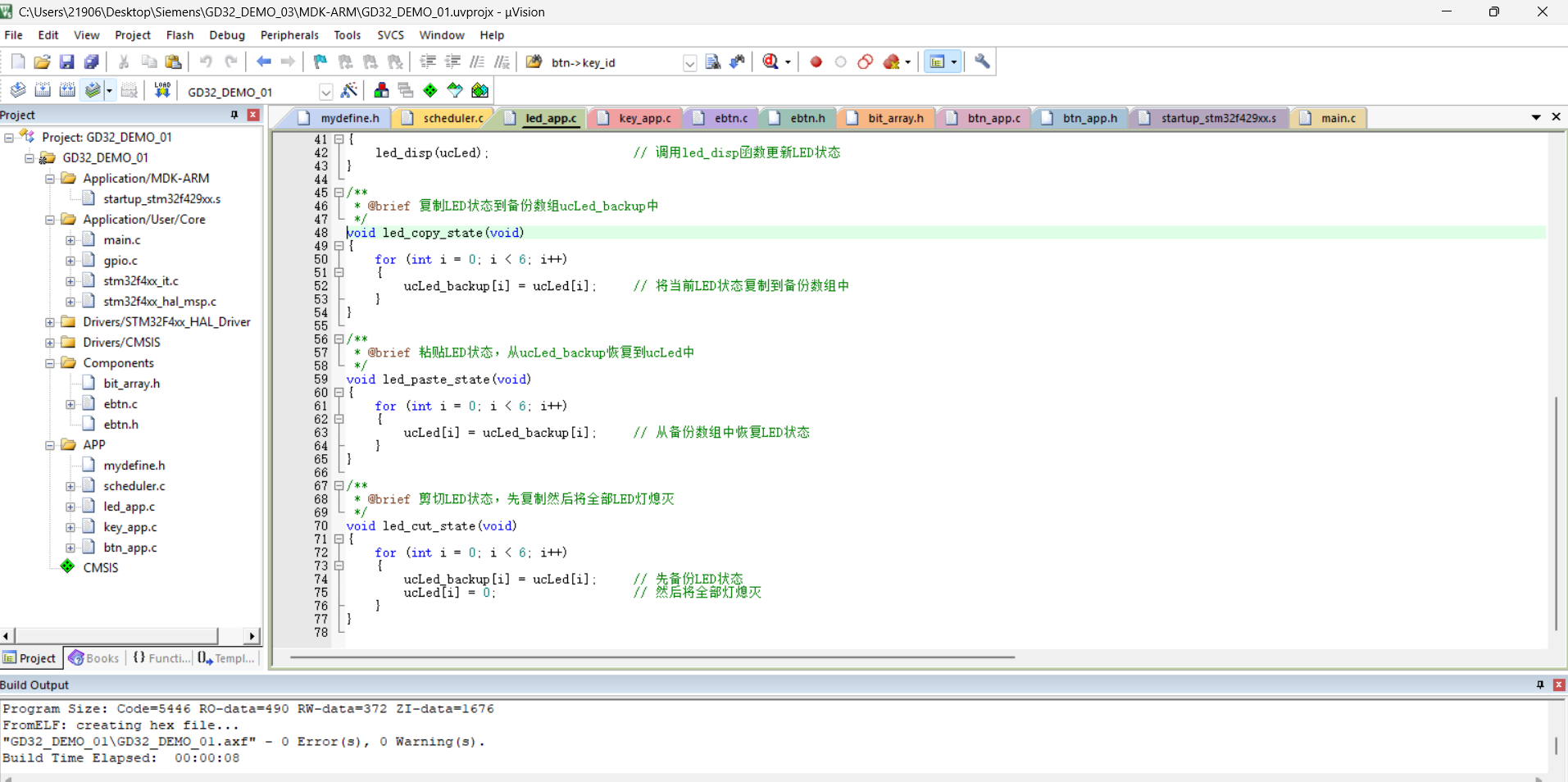Open Options for Target magic wand icon

[x=349, y=91]
